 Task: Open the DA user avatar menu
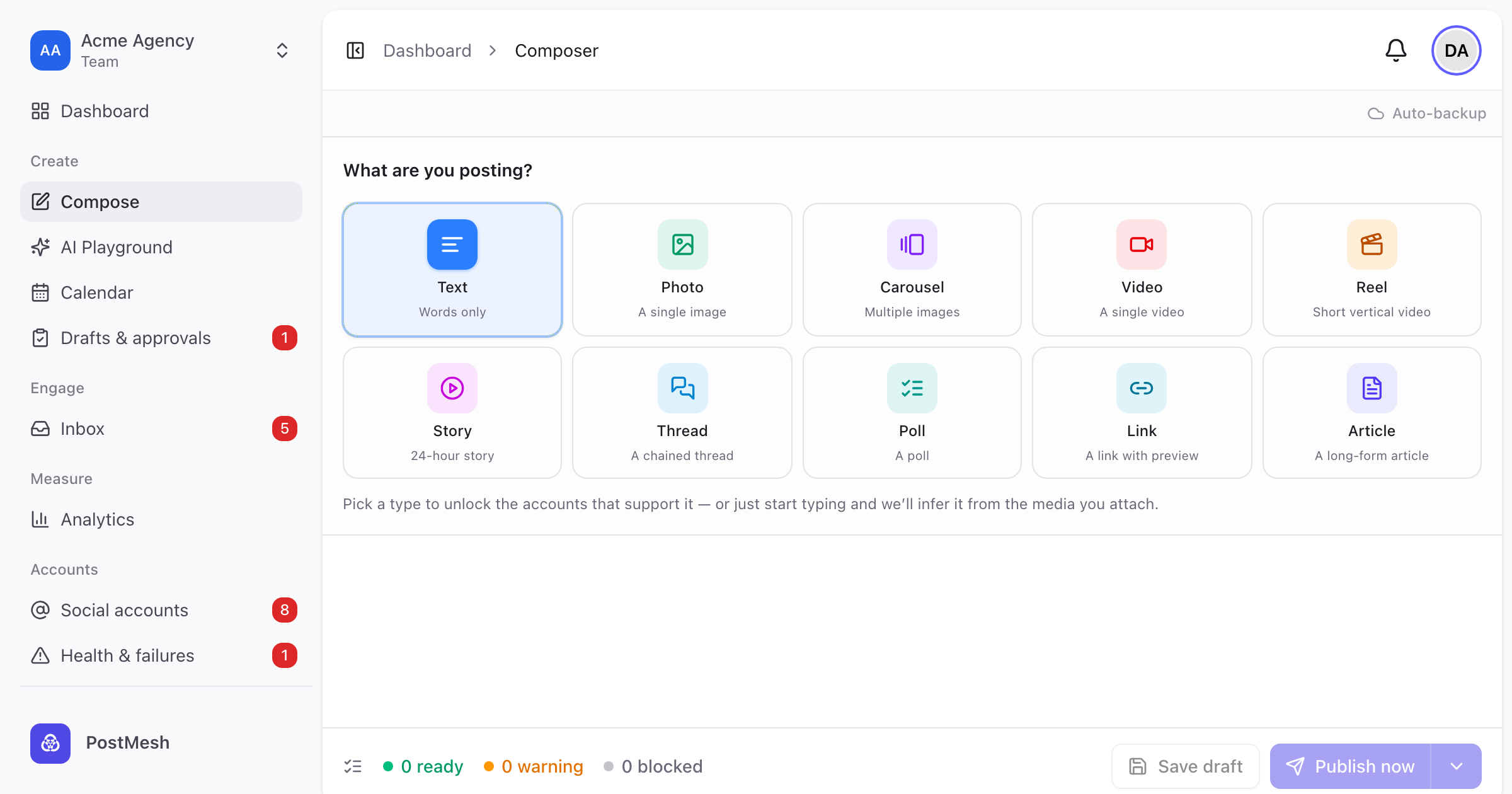click(x=1457, y=50)
